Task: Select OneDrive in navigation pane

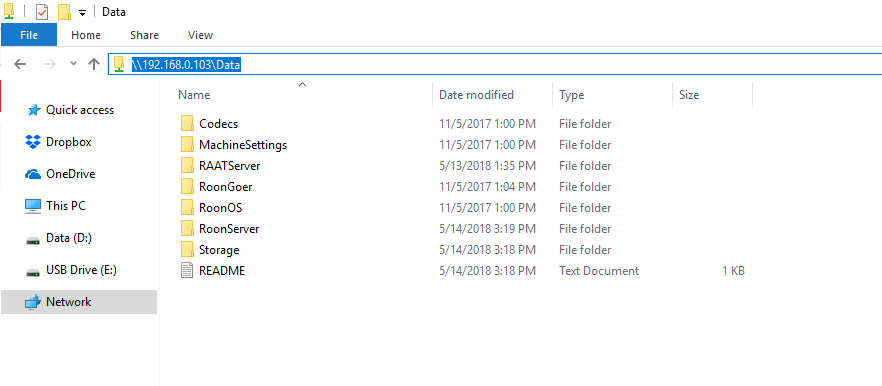Action: pyautogui.click(x=71, y=174)
